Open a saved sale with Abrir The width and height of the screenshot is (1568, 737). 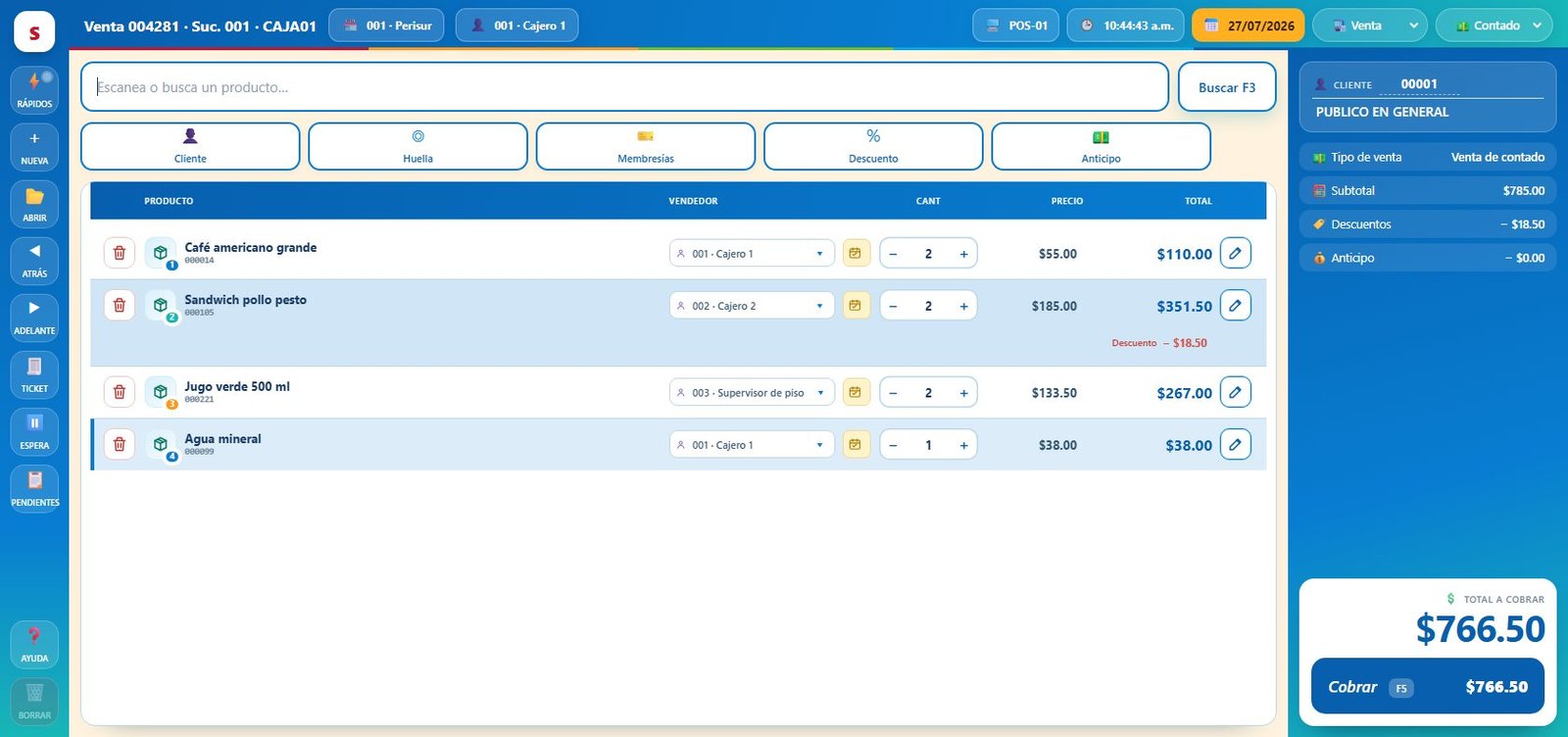(x=34, y=204)
